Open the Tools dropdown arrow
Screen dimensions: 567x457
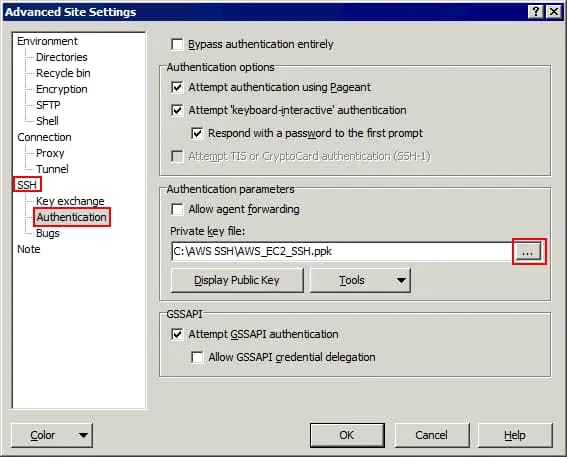click(x=401, y=280)
